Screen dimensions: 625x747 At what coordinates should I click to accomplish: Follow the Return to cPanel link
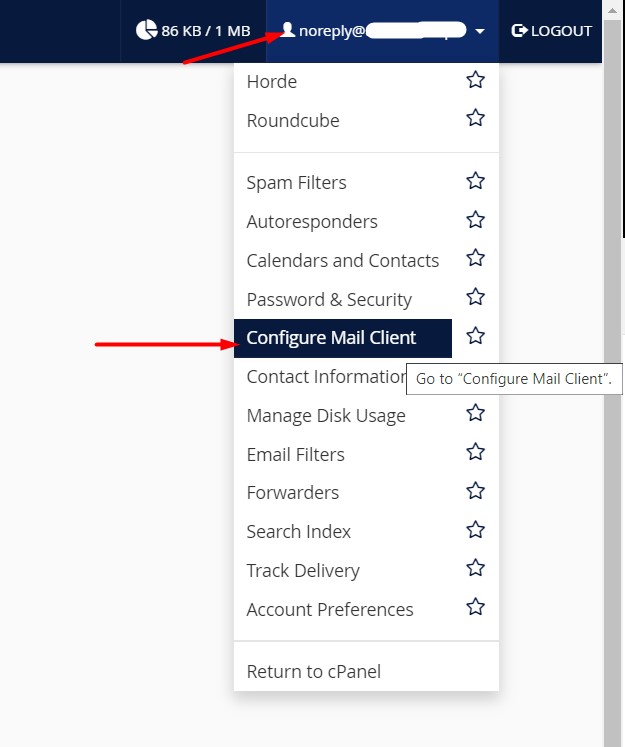(x=314, y=672)
